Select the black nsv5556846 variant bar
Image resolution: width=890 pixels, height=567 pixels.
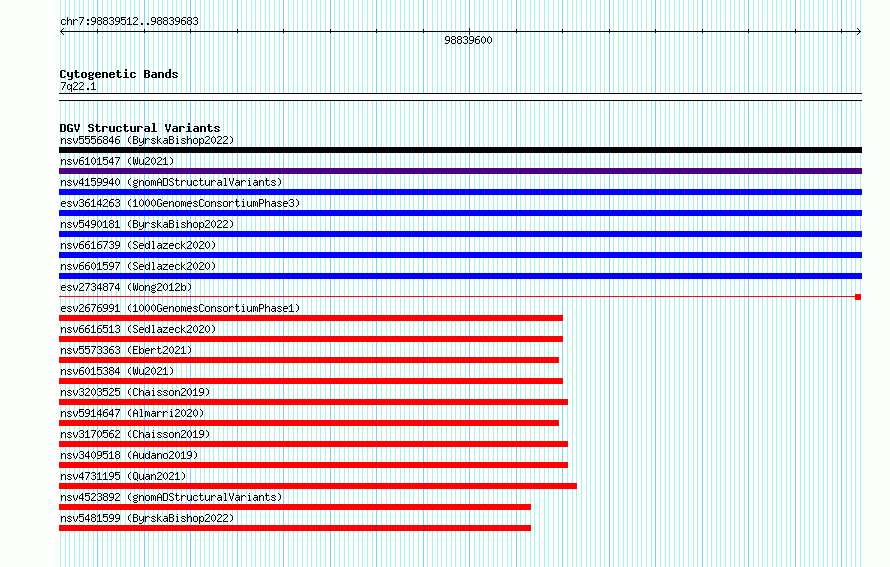(460, 150)
